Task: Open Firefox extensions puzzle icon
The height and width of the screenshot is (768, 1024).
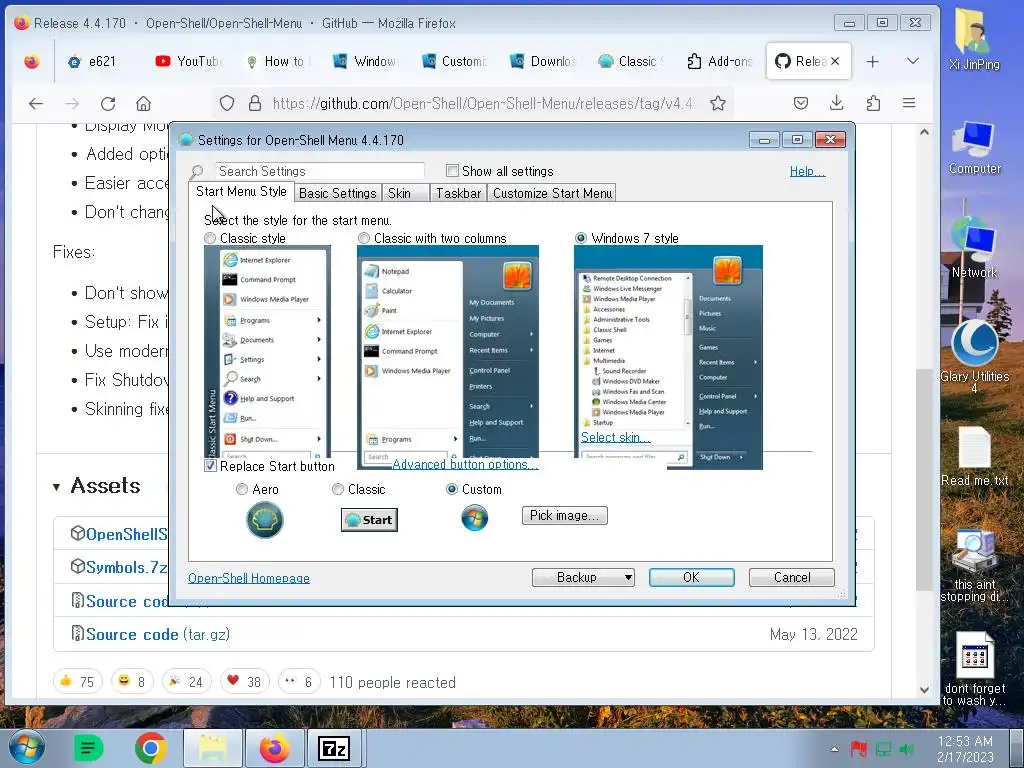Action: tap(873, 103)
